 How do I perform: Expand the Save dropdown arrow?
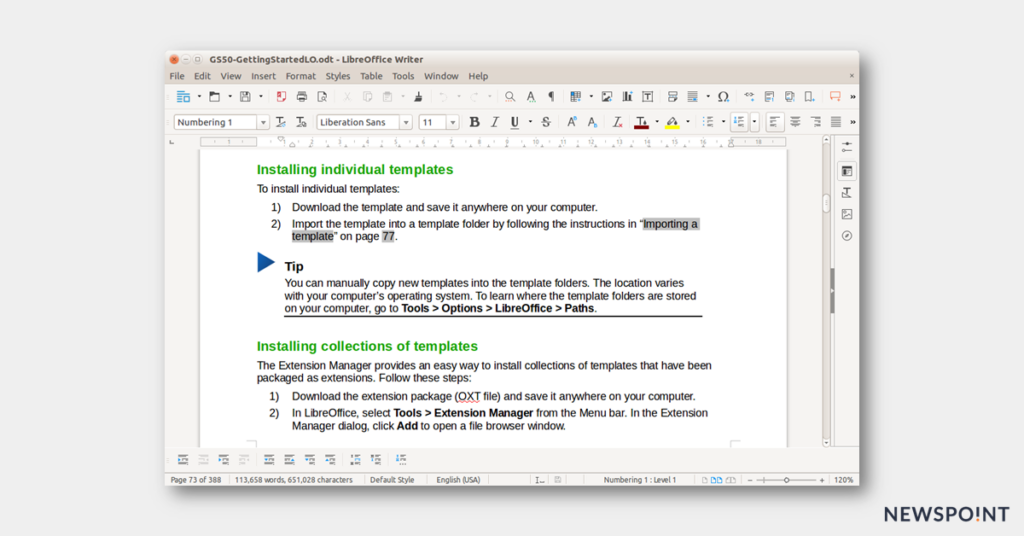[x=260, y=97]
